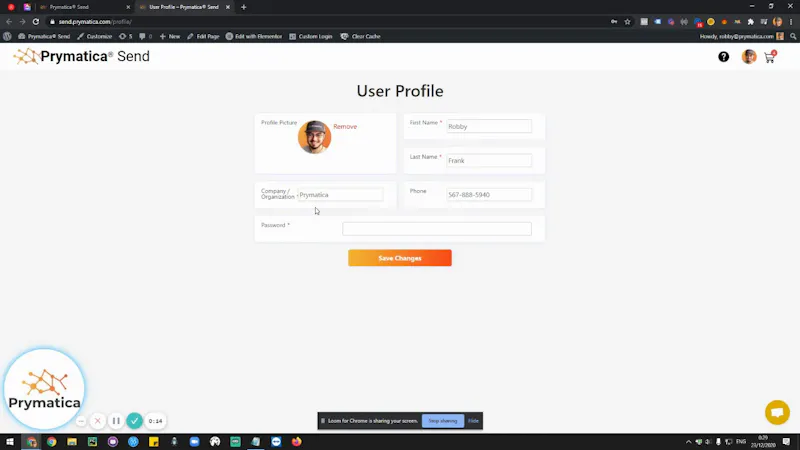Click the WordPress logo in admin bar
Viewport: 800px width, 450px height.
(x=7, y=36)
